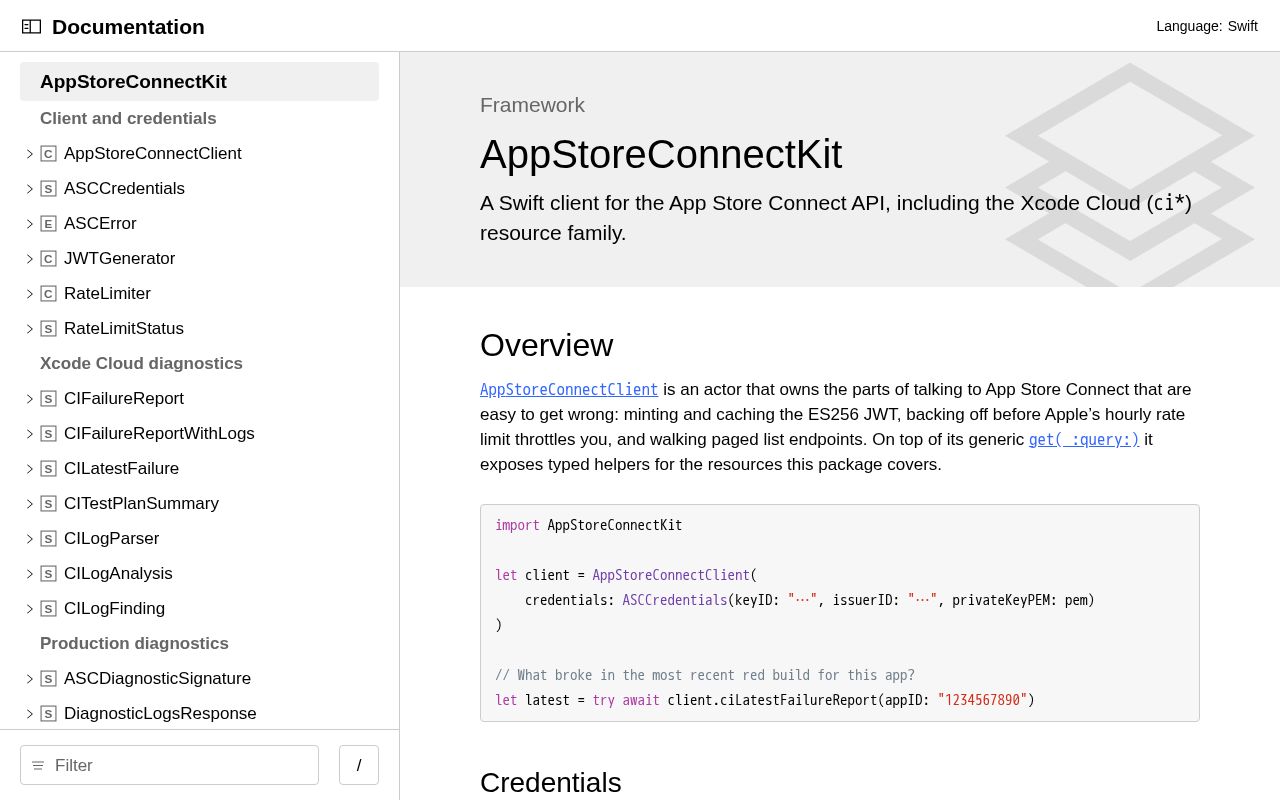Viewport: 1280px width, 800px height.
Task: Expand the JWTGenerator tree node
Action: pos(30,259)
